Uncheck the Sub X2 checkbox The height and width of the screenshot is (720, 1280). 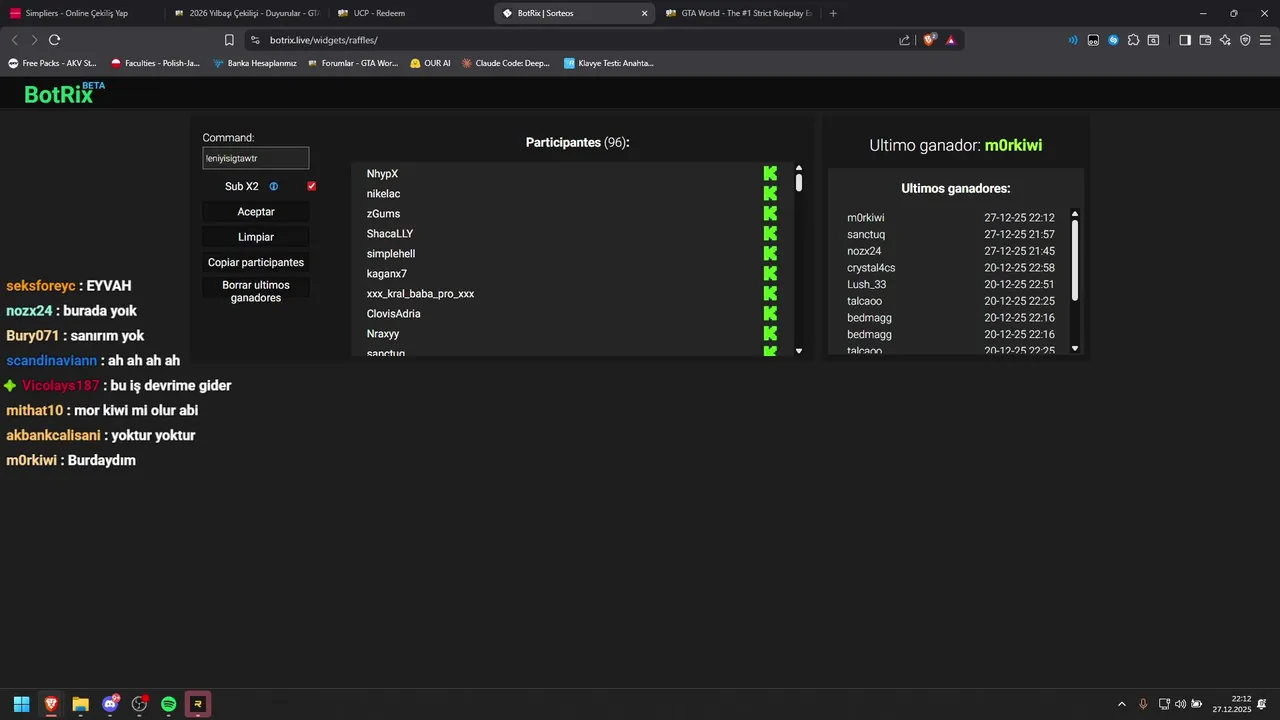pyautogui.click(x=312, y=187)
